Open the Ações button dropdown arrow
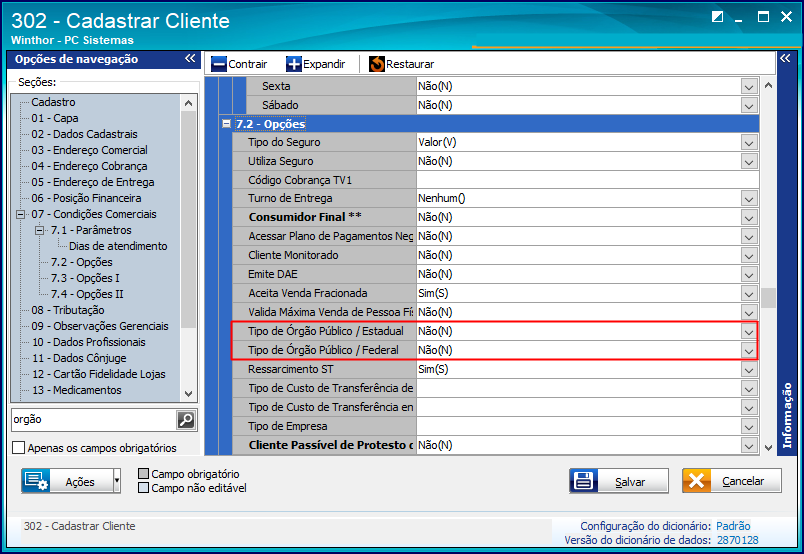Screen dimensions: 804x554 point(116,481)
